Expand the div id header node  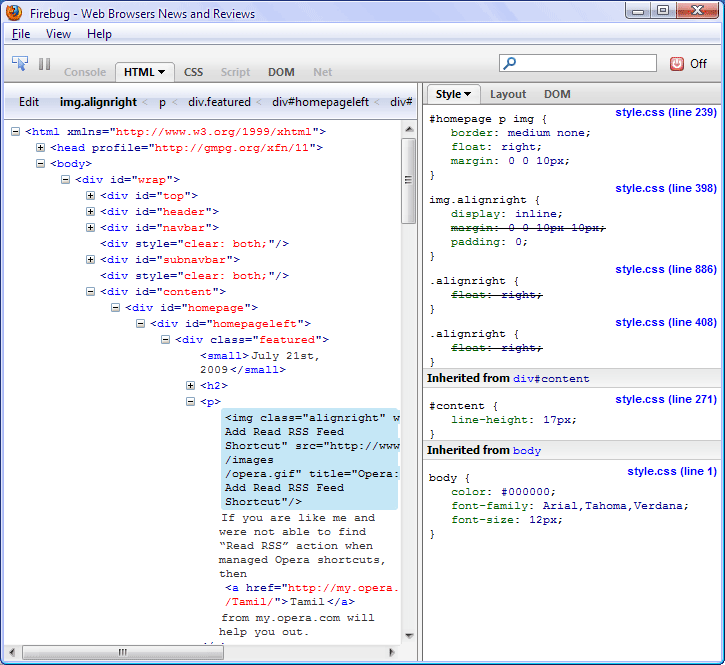91,212
